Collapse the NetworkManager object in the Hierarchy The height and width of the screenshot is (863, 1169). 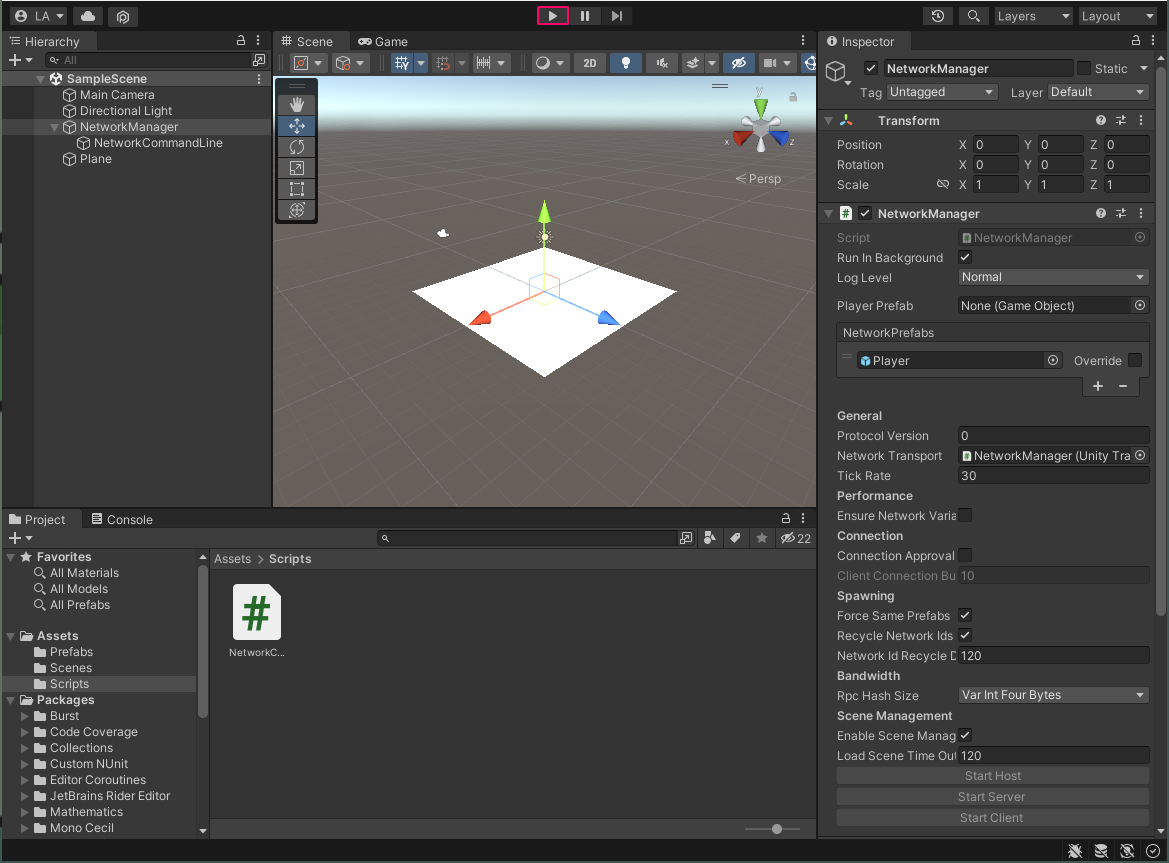click(55, 128)
